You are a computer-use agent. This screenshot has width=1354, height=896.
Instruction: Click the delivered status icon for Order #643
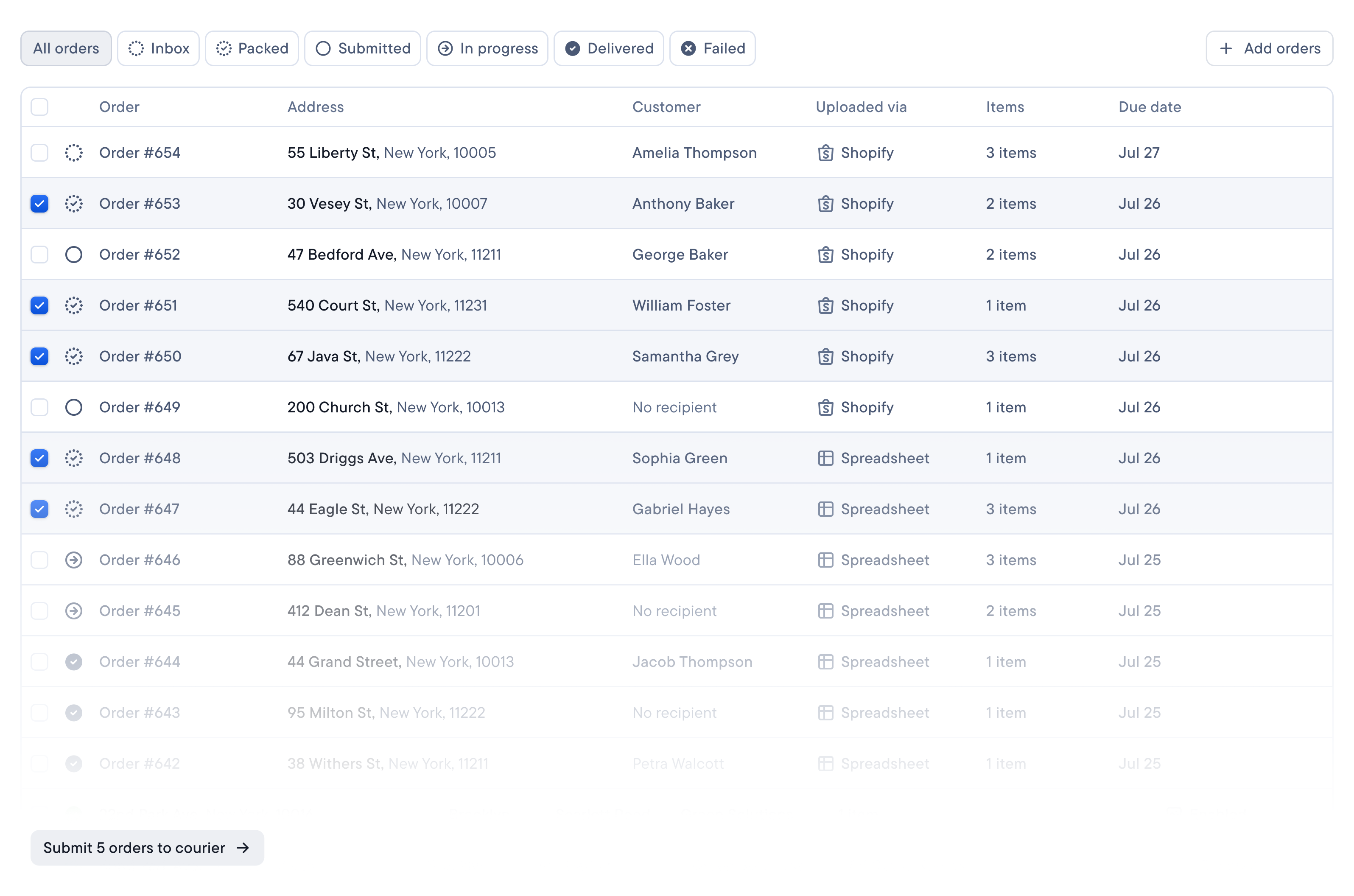point(74,712)
